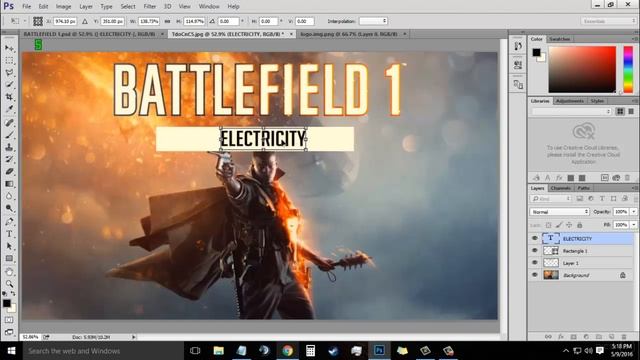Switch to the Swatches tab
This screenshot has height=360, width=640.
pos(560,39)
